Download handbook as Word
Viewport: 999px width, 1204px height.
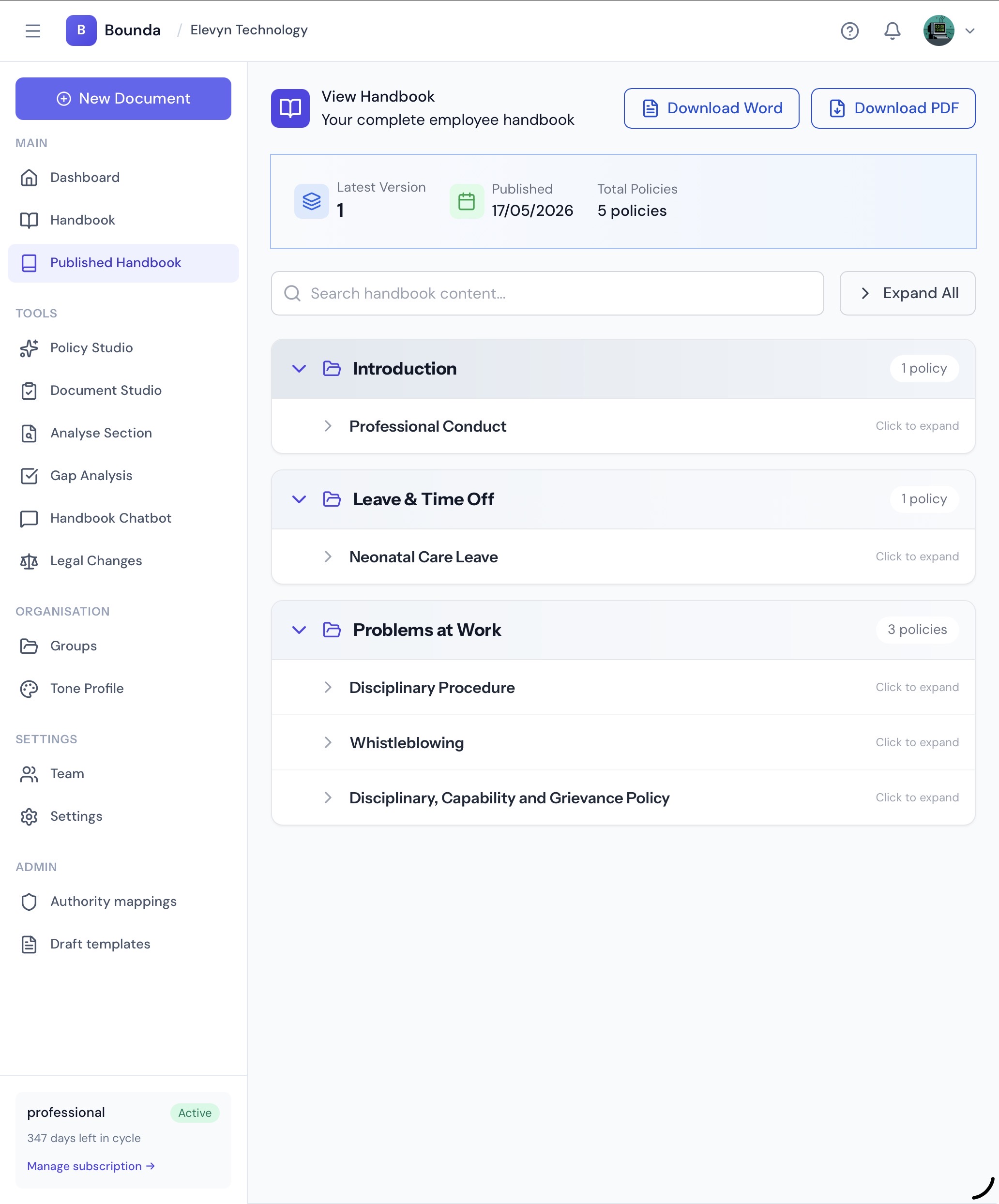point(711,108)
